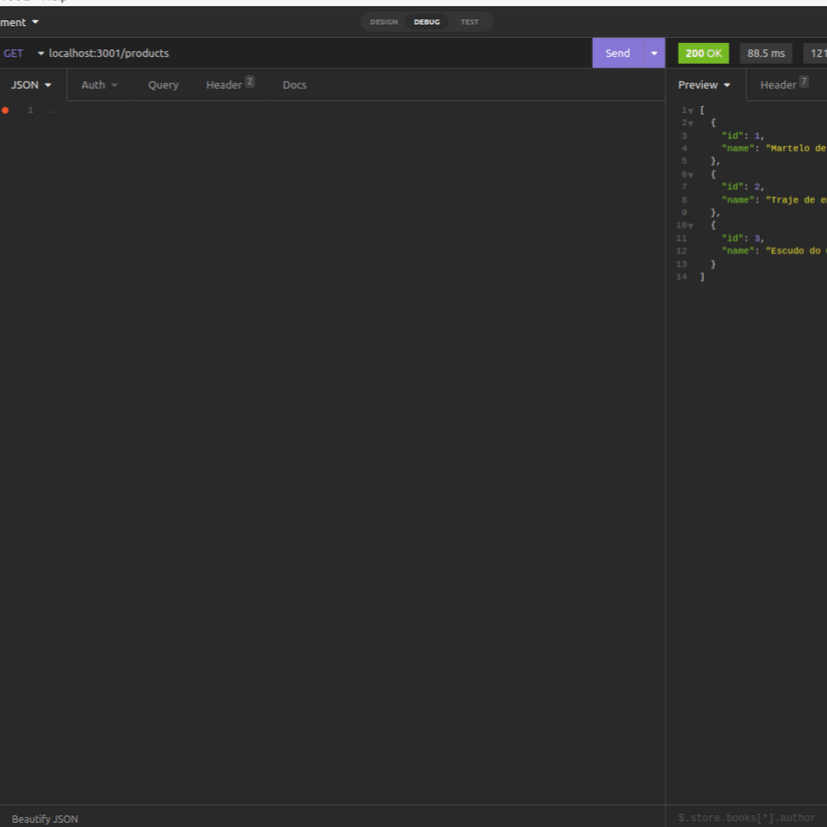This screenshot has width=827, height=827.
Task: Click the Send button
Action: [617, 53]
